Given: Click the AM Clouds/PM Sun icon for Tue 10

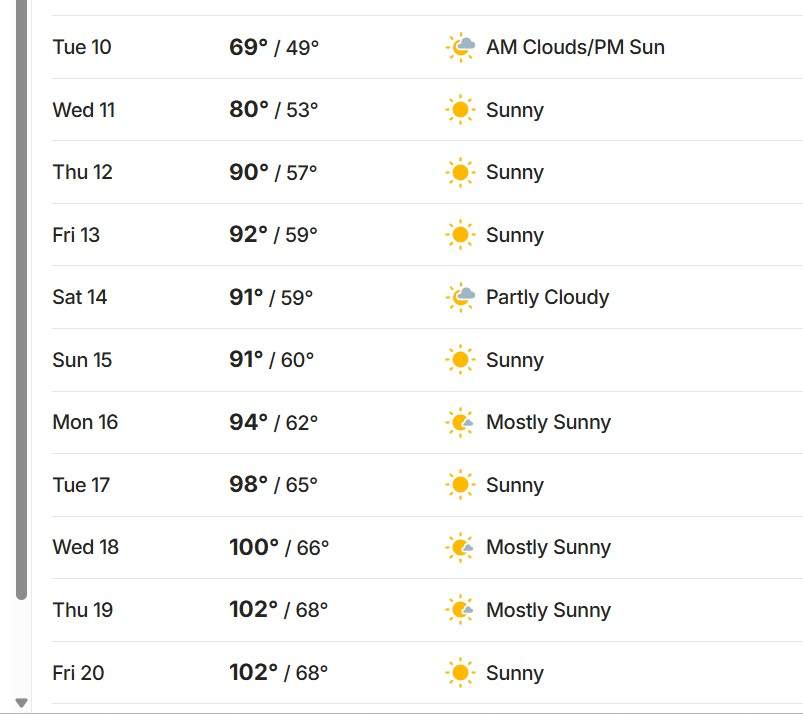Looking at the screenshot, I should [460, 47].
